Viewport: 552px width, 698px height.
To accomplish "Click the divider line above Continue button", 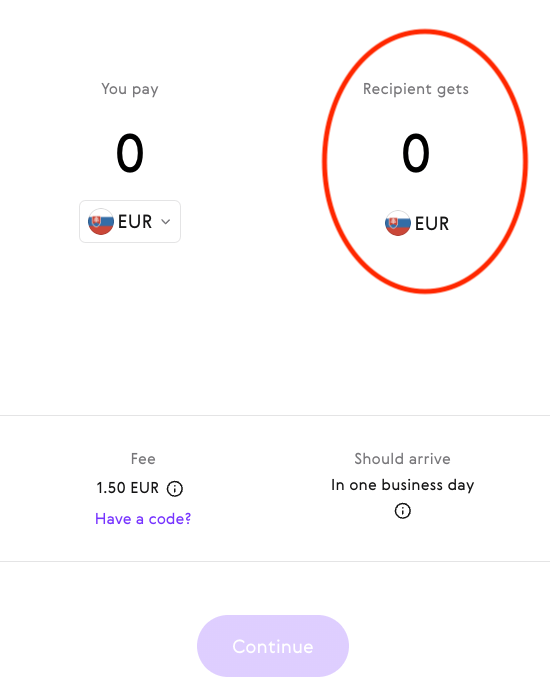I will [x=275, y=561].
